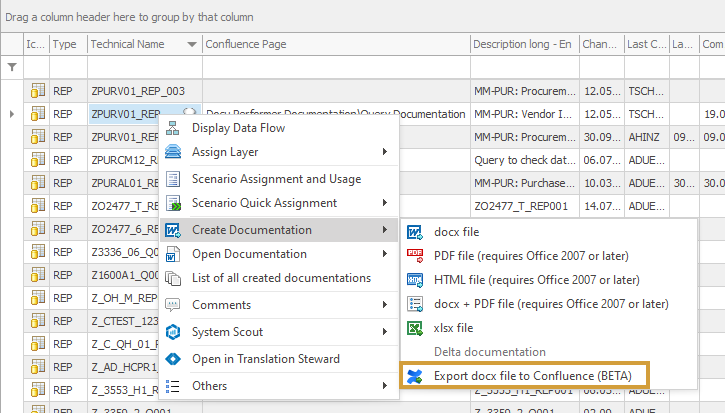Screen dimensions: 725x413
Task: Click the Confluence export icon
Action: 415,376
